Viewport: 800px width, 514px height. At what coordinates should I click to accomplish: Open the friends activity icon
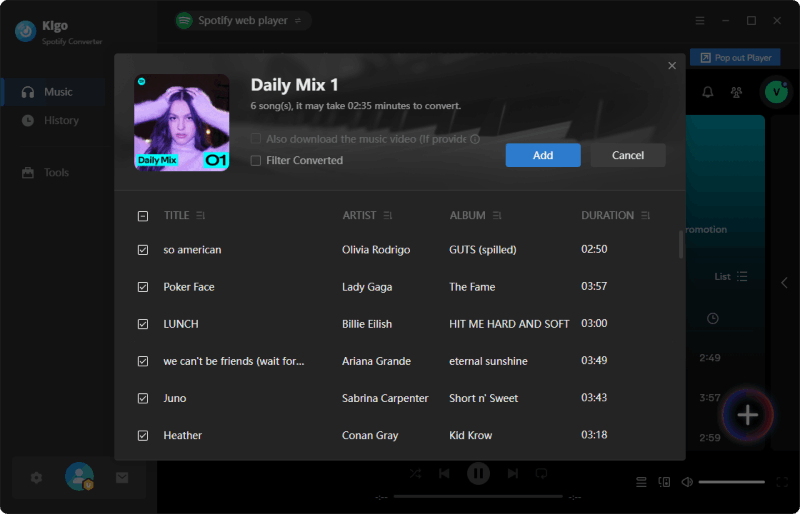[x=736, y=92]
